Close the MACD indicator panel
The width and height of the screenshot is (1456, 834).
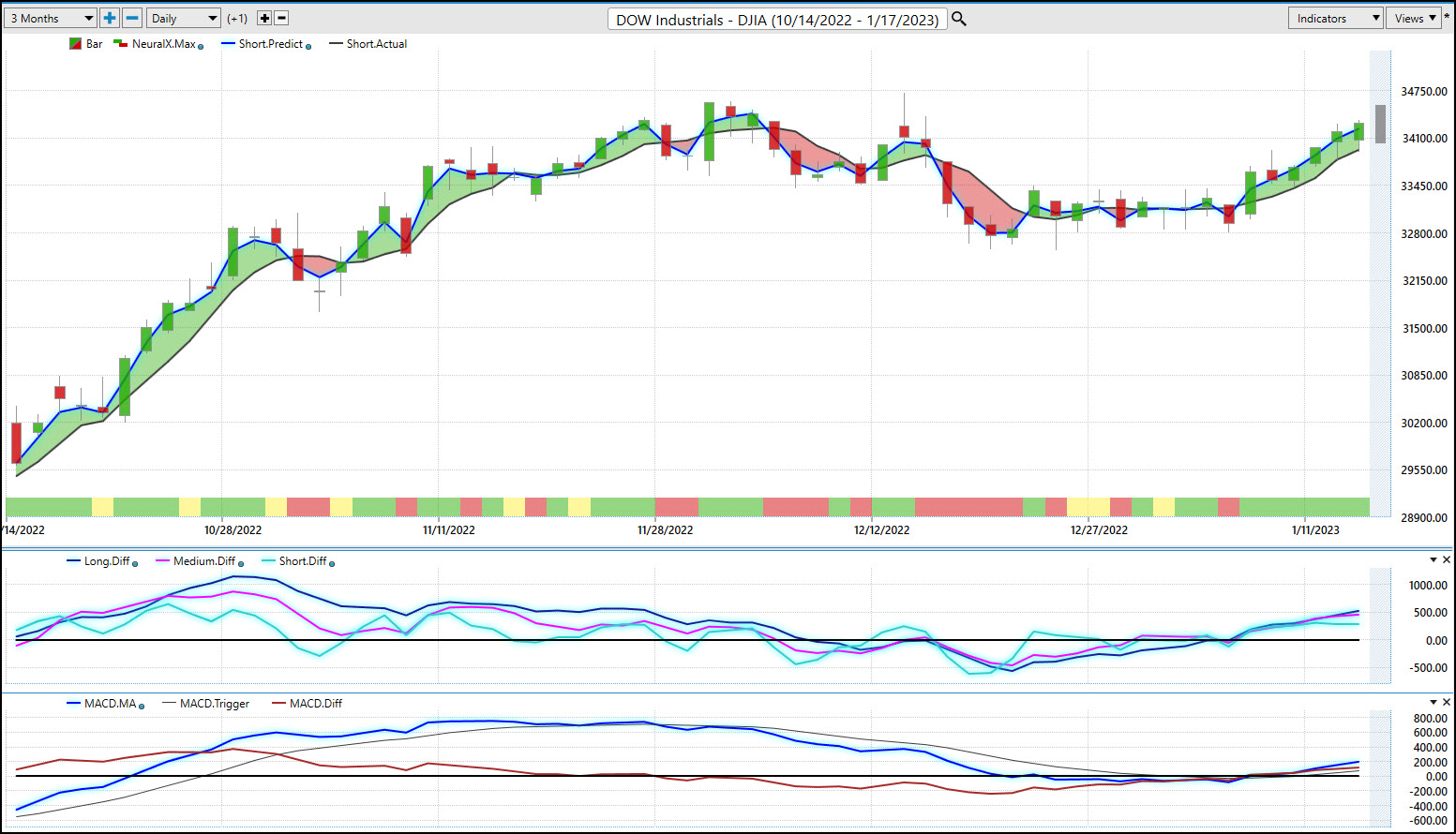point(1447,702)
